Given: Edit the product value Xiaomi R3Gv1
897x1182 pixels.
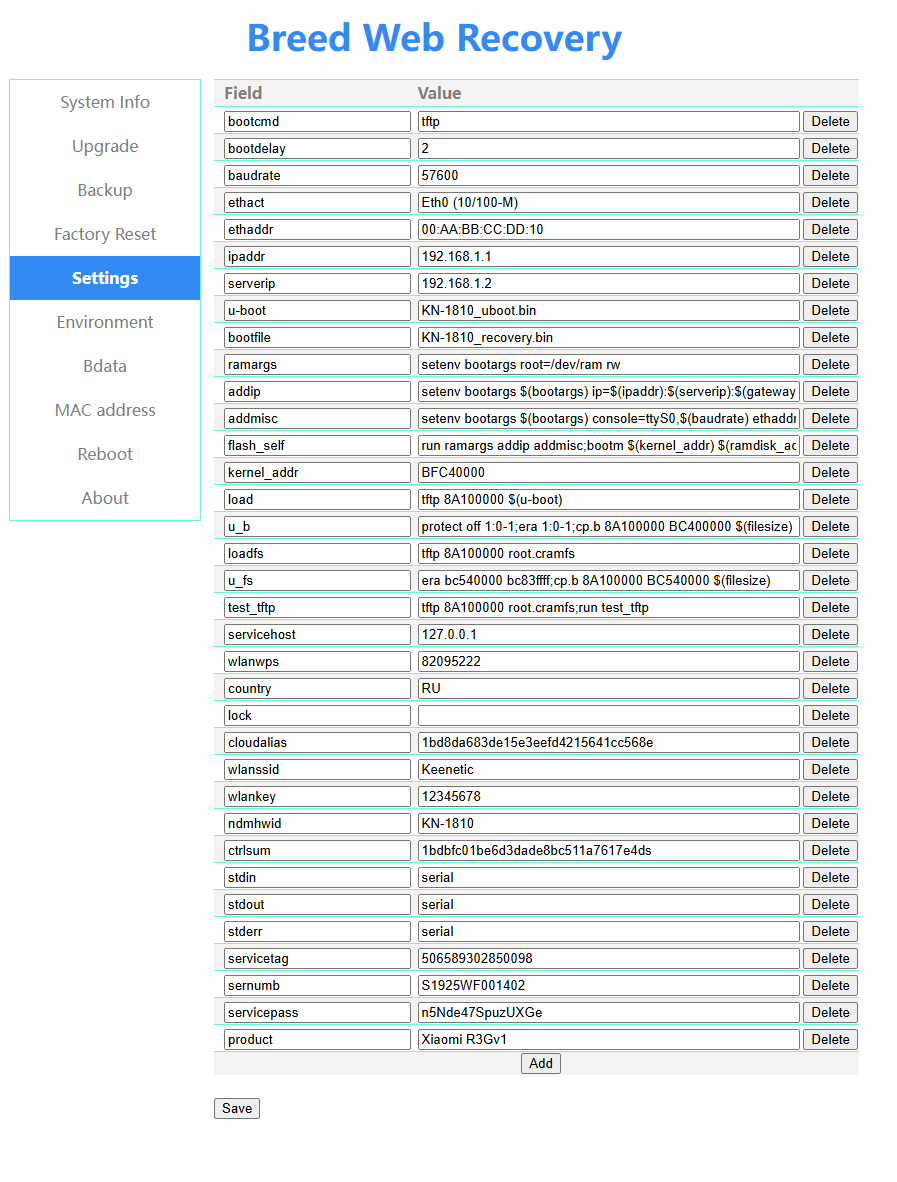Looking at the screenshot, I should point(608,1040).
